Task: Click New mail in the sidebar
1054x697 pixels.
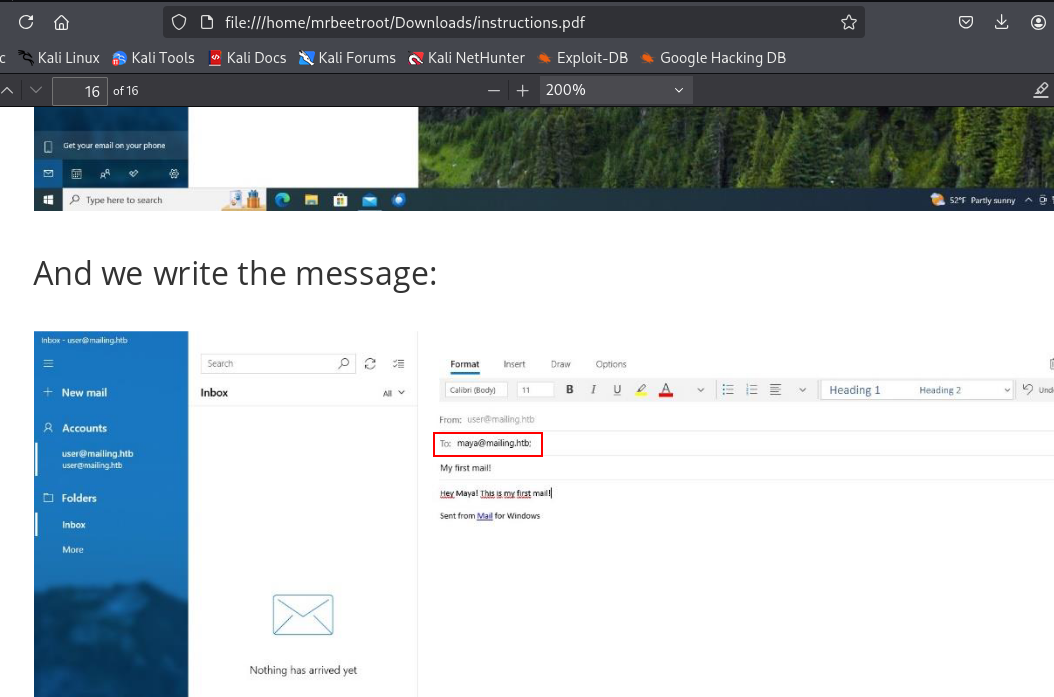Action: tap(75, 392)
